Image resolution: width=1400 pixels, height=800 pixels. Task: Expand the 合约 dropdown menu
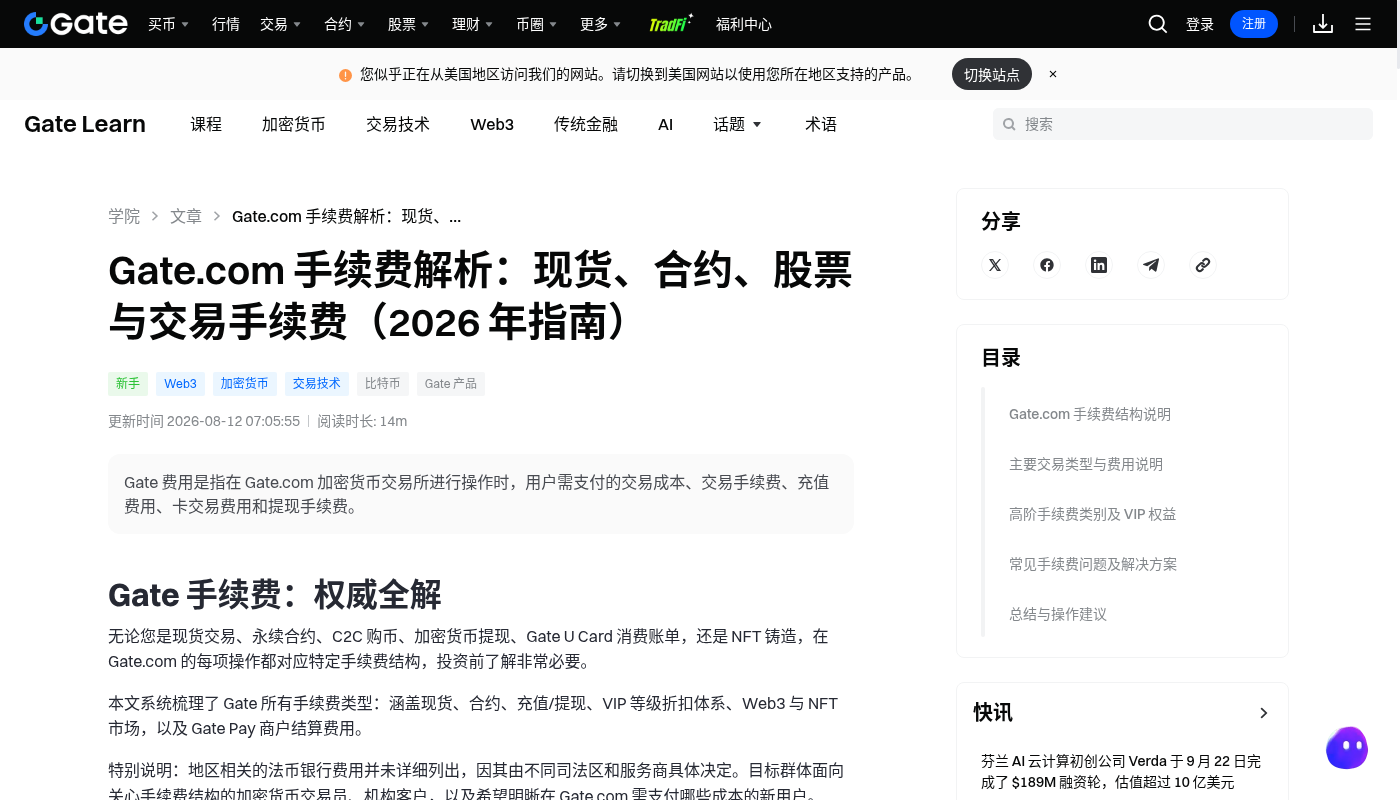[344, 24]
